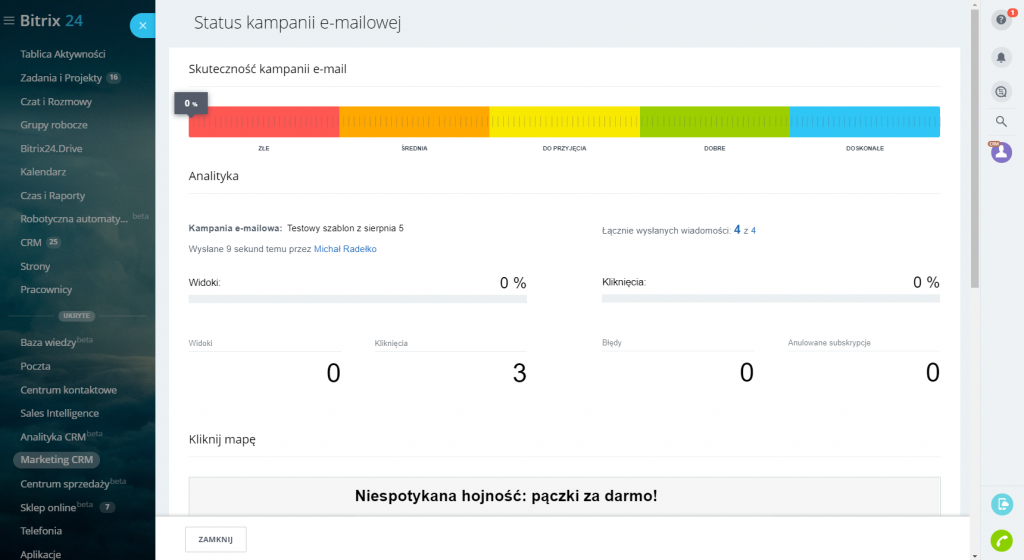Screen dimensions: 1024x560
Task: Open the chat messages icon
Action: (x=1001, y=91)
